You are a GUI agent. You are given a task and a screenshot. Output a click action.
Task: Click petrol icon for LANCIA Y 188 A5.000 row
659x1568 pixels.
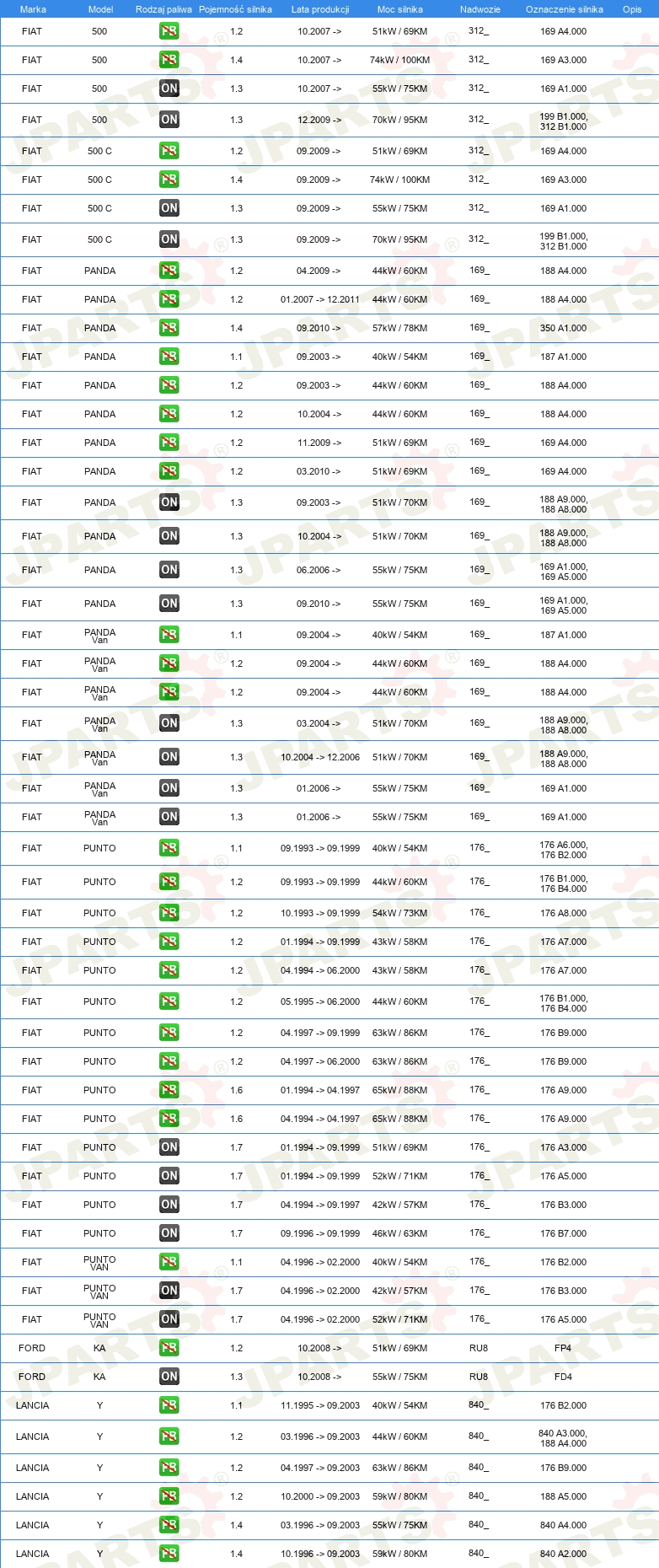point(169,1496)
